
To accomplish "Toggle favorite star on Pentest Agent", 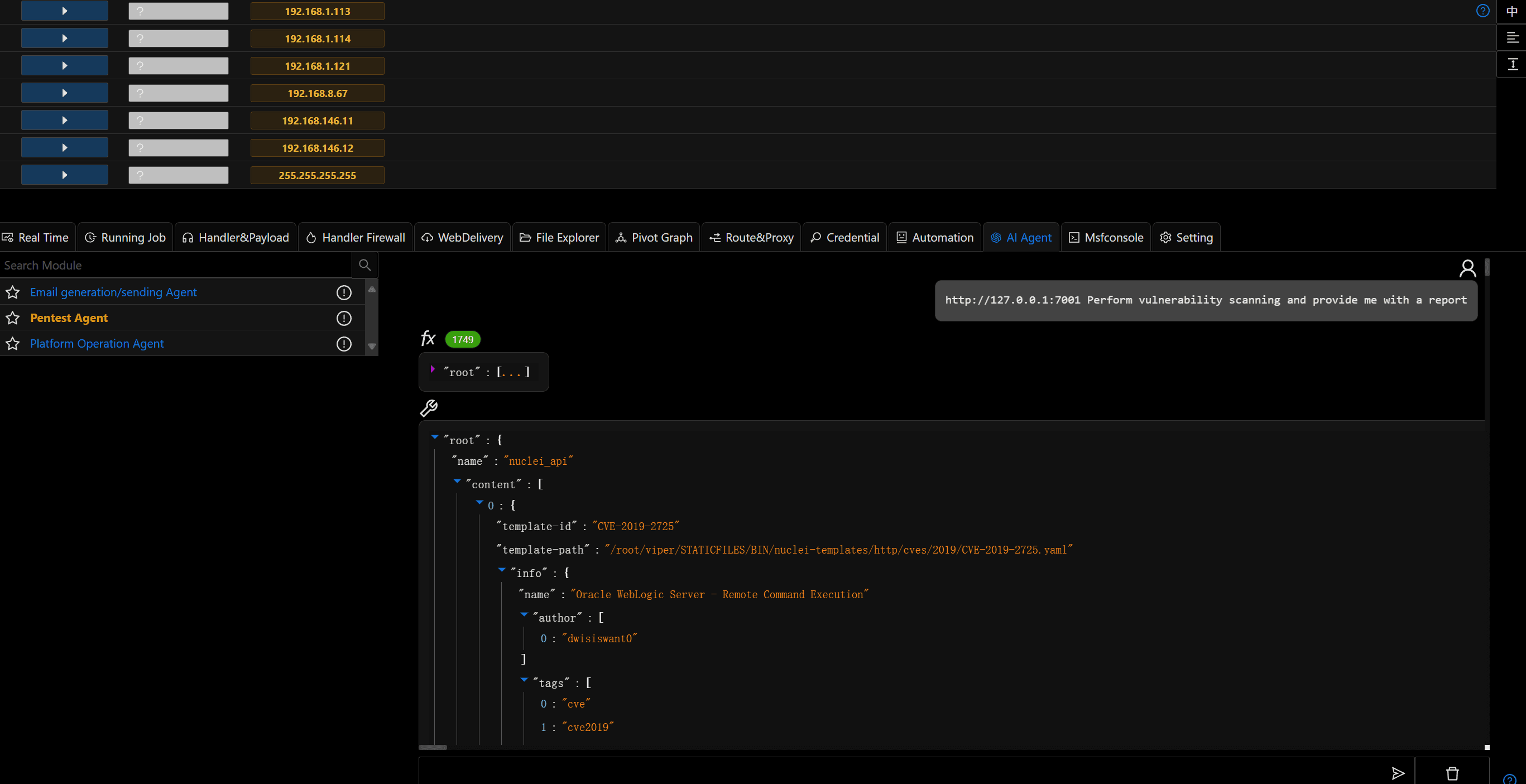I will (x=12, y=318).
